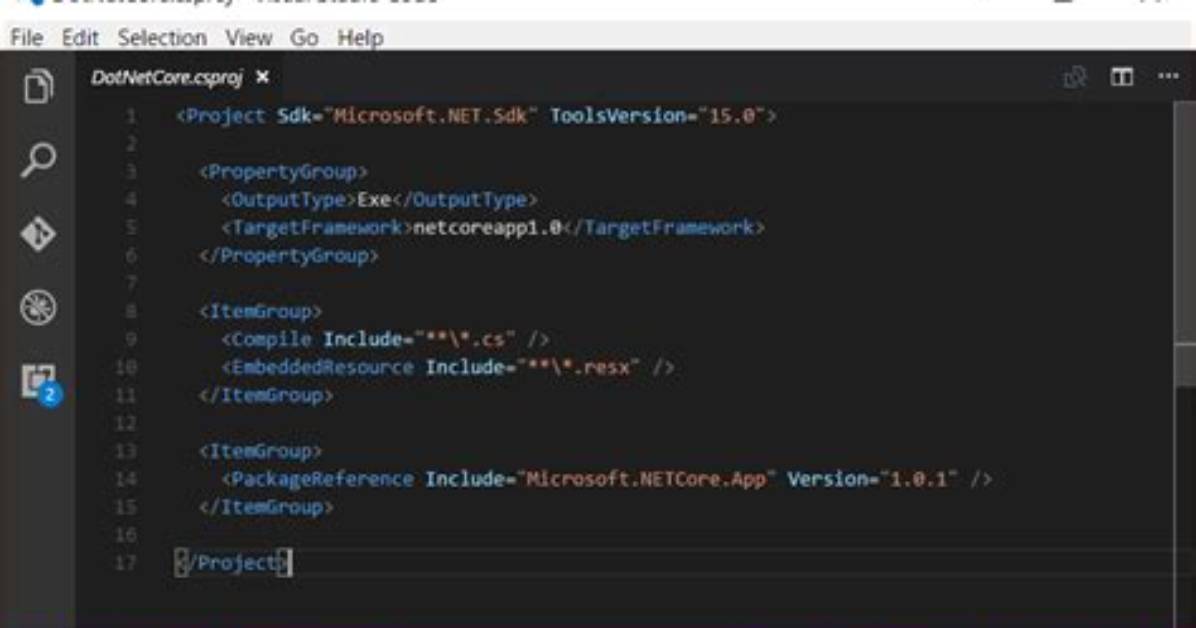Open the Help menu
This screenshot has height=628, width=1196.
360,37
